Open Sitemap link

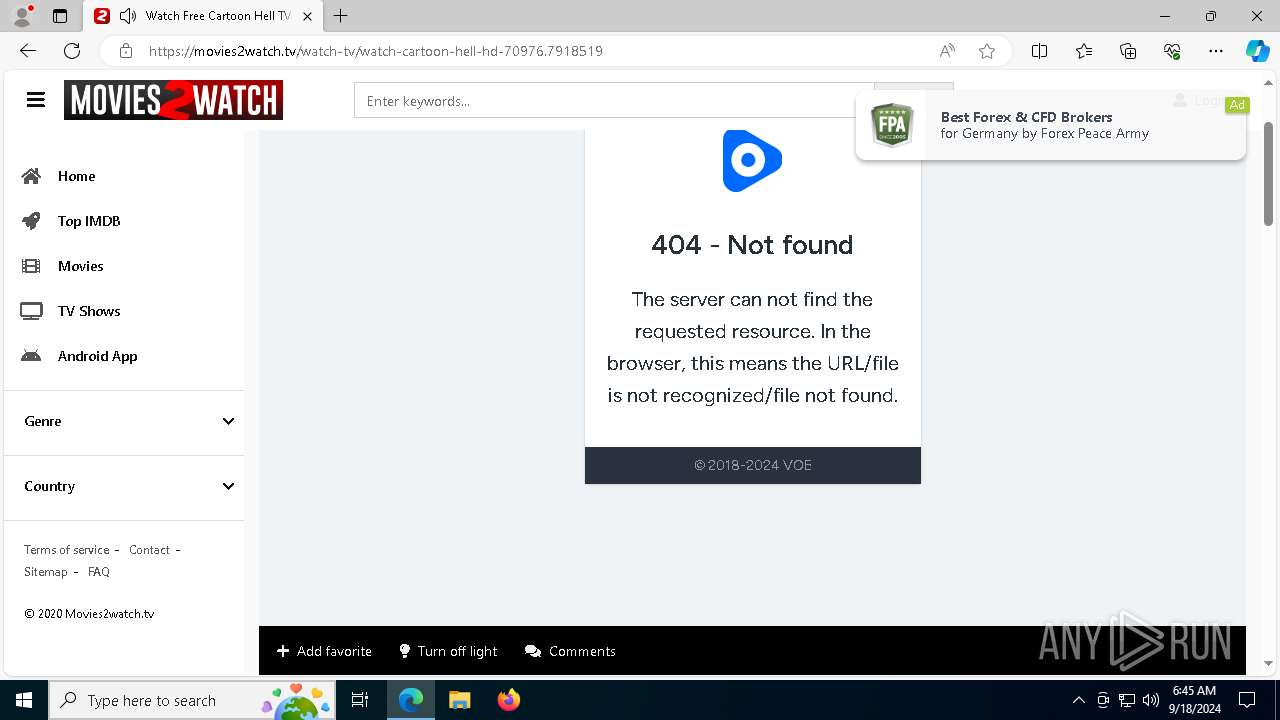click(x=46, y=572)
